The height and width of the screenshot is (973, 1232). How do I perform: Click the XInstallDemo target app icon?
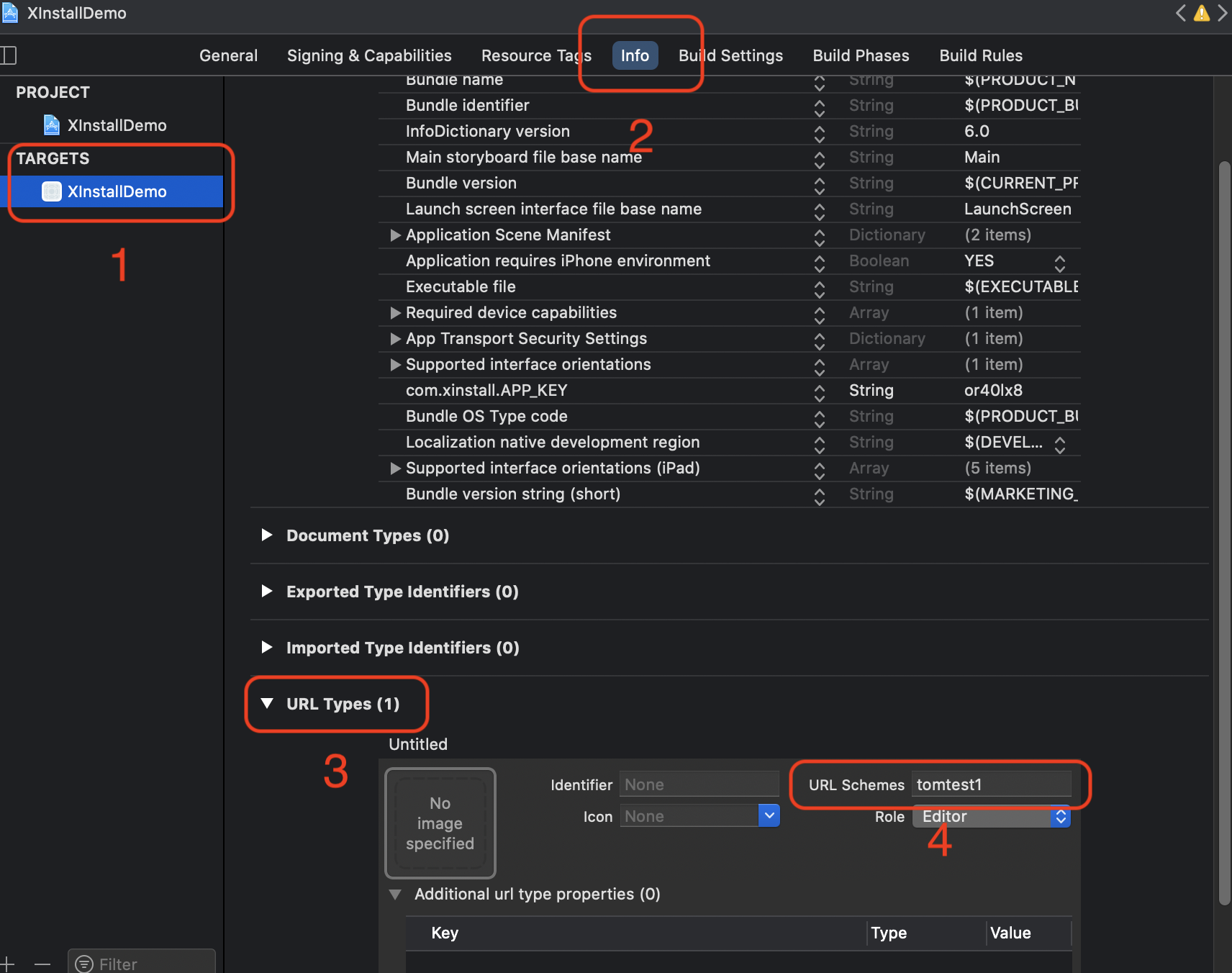pos(52,191)
